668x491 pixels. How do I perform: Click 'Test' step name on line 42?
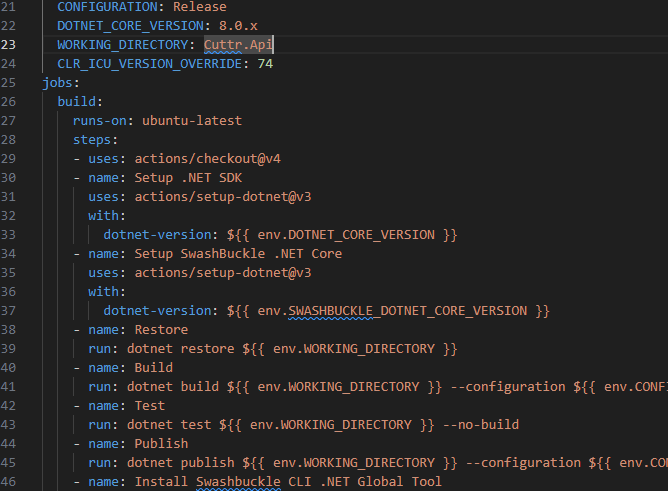click(150, 406)
